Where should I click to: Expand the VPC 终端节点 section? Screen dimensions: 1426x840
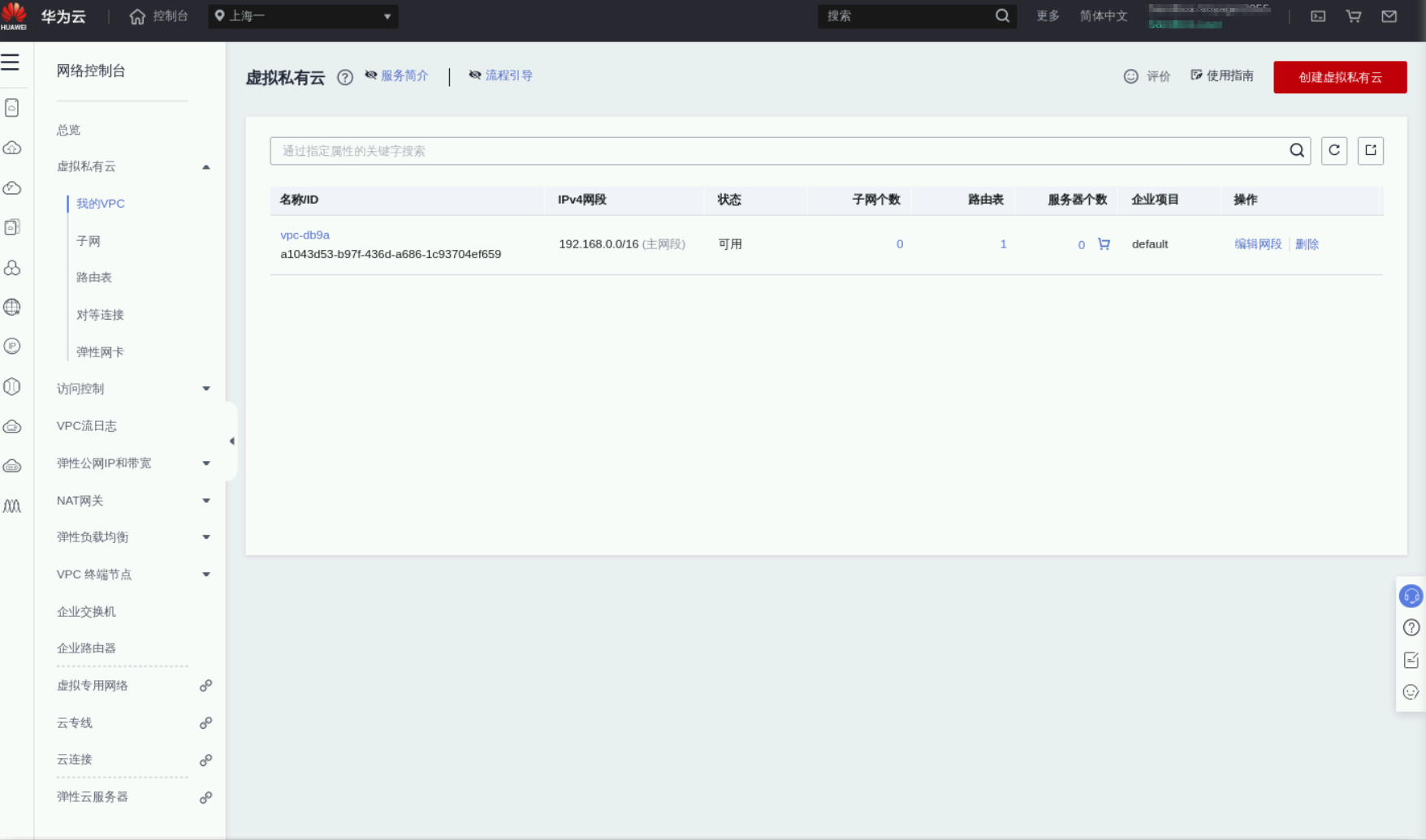tap(206, 575)
